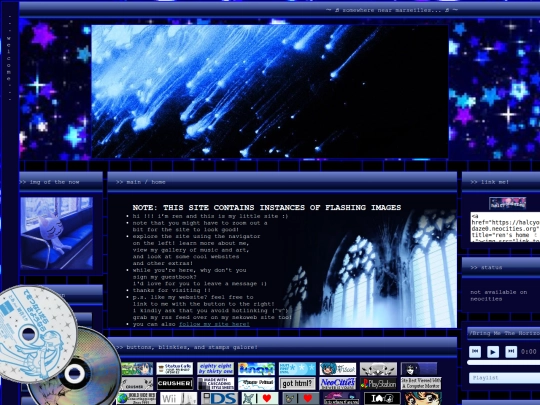Image resolution: width=540 pixels, height=405 pixels.
Task: Open the img of the now thumbnail
Action: click(x=56, y=233)
